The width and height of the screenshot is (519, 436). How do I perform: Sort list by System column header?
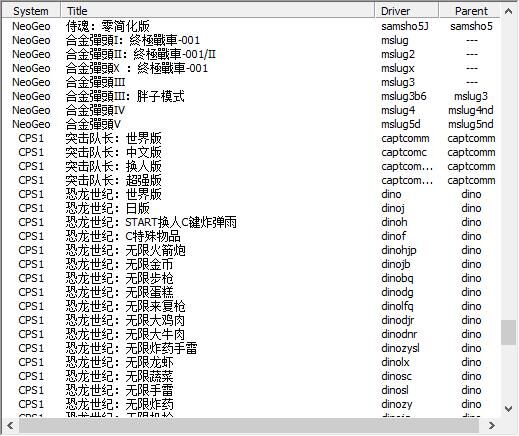[x=31, y=11]
